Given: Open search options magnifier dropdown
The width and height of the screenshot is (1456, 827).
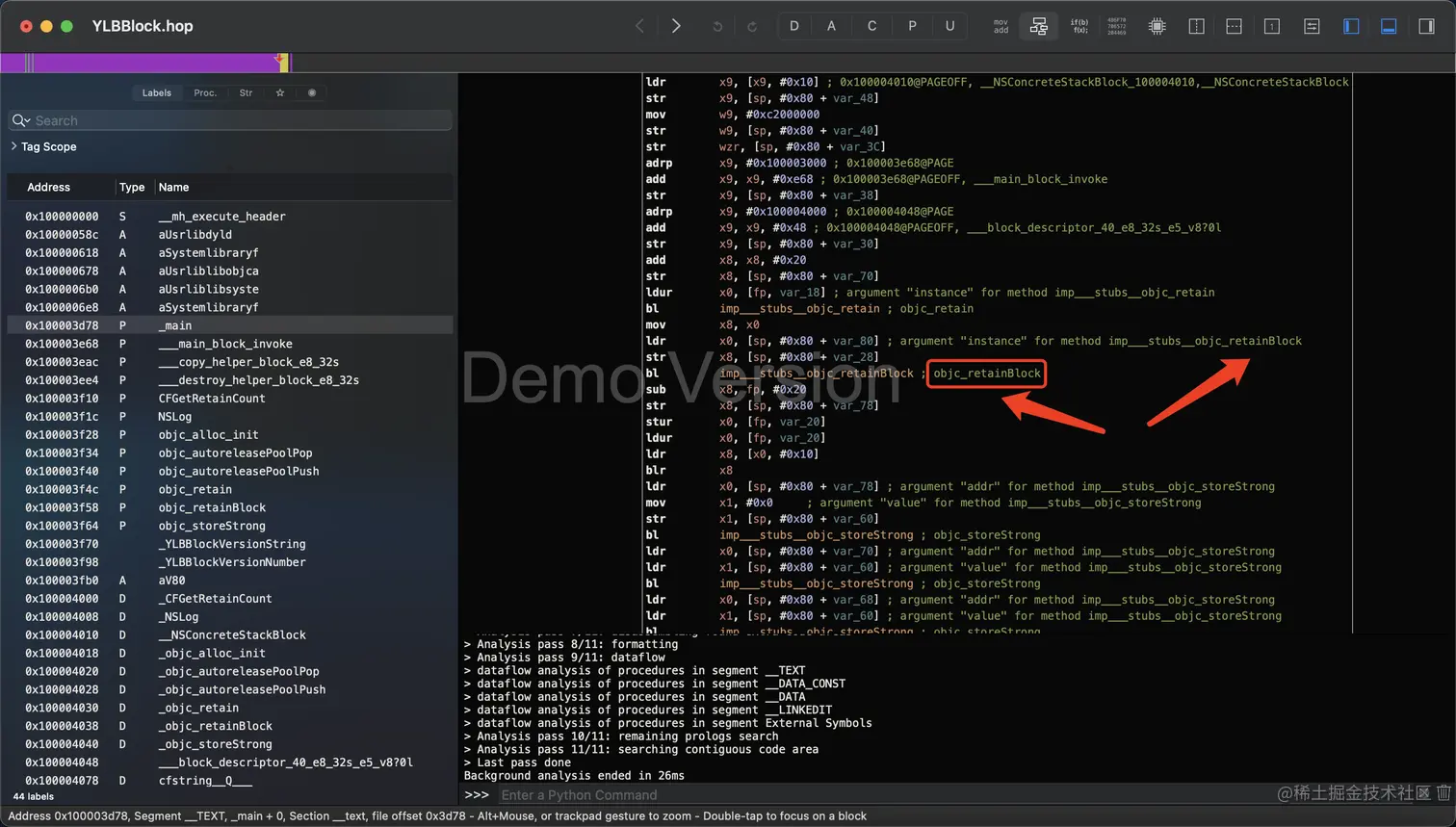Looking at the screenshot, I should [20, 120].
